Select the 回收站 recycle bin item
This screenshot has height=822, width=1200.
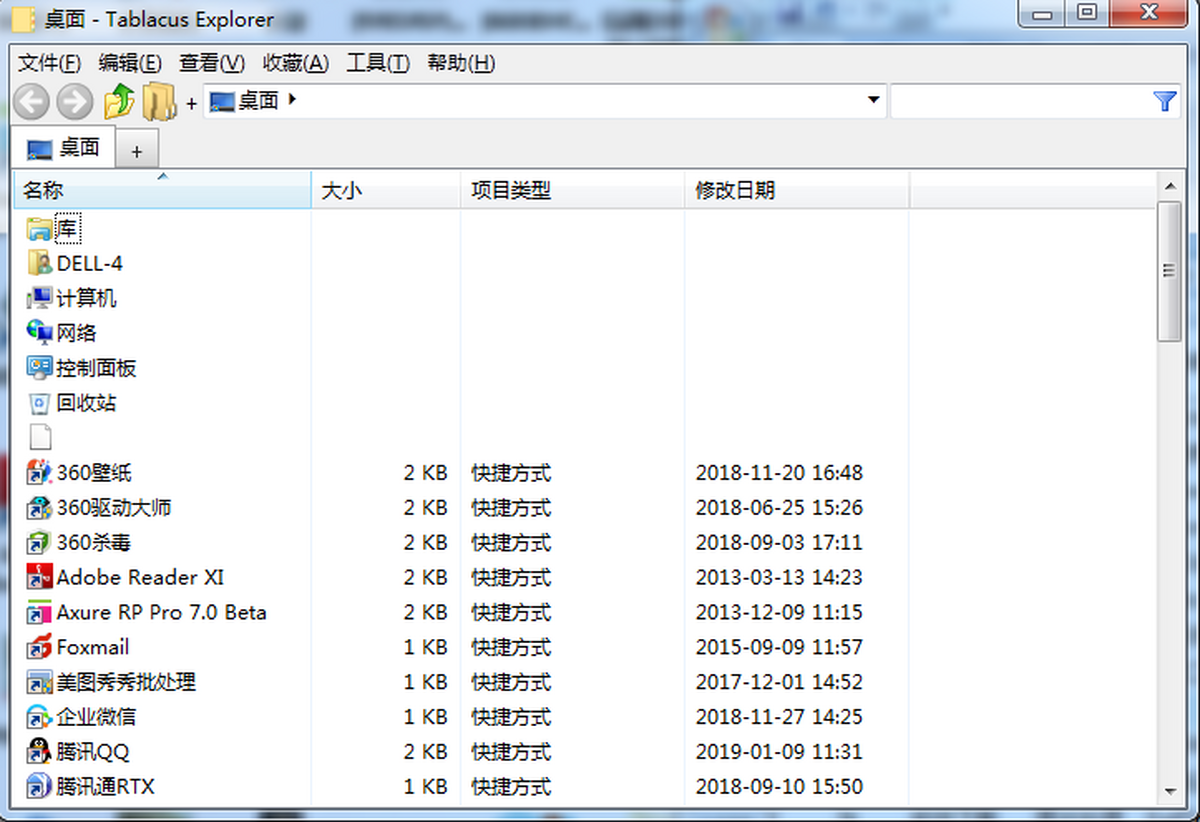click(72, 403)
